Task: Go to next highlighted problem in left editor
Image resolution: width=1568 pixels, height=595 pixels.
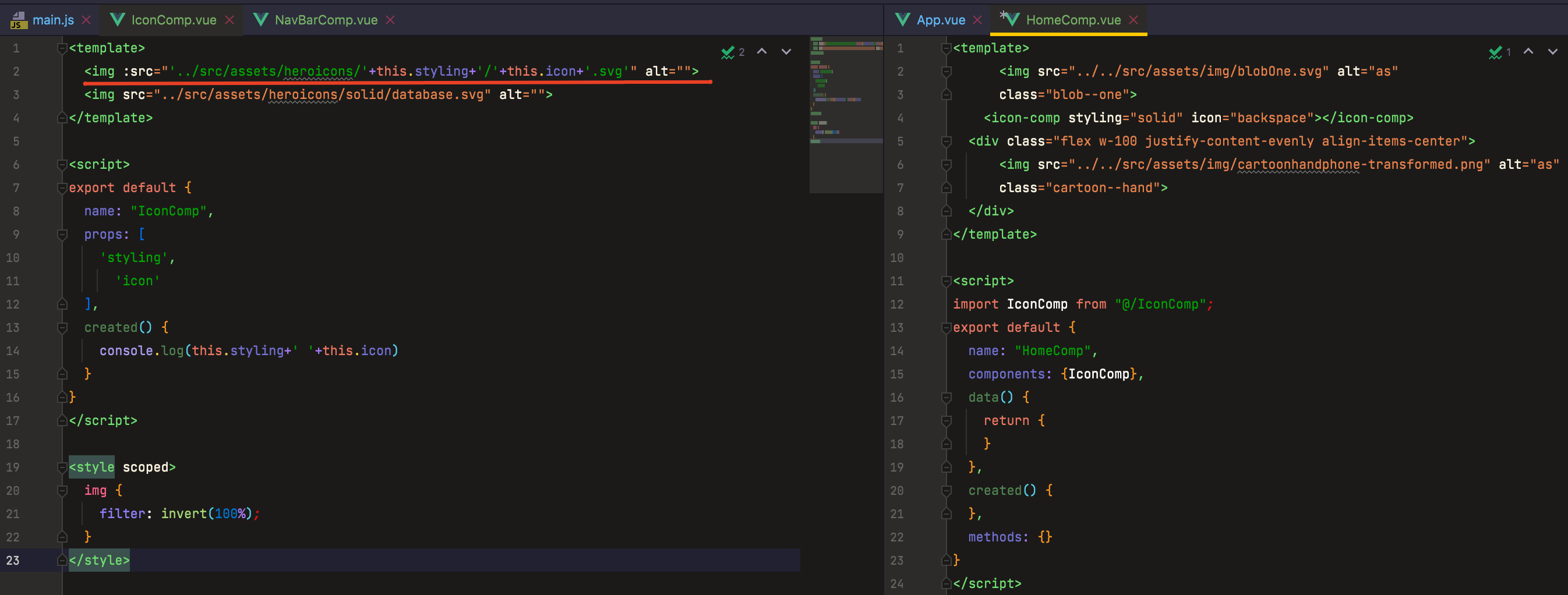Action: [786, 52]
